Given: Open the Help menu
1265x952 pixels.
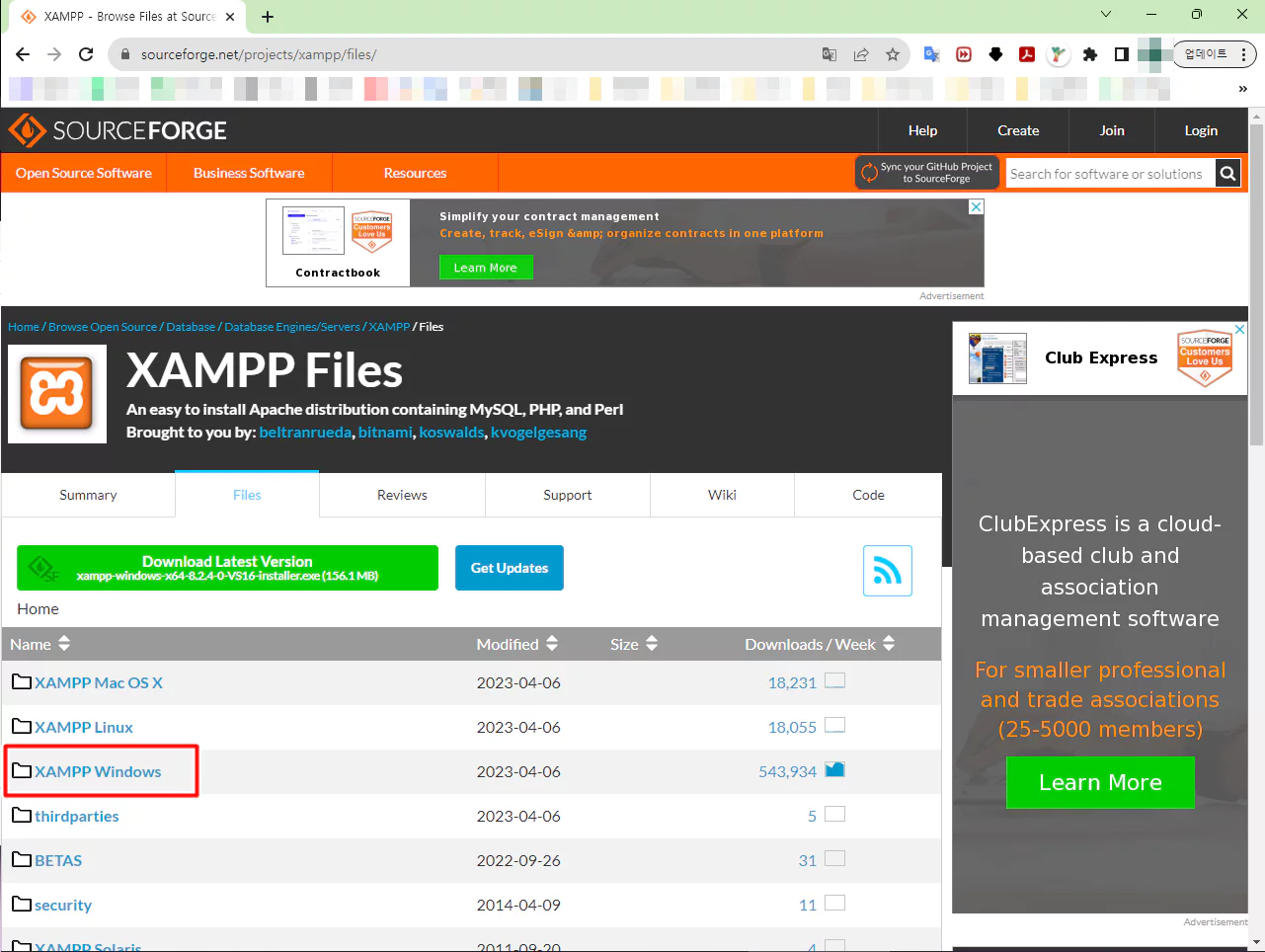Looking at the screenshot, I should pos(922,130).
